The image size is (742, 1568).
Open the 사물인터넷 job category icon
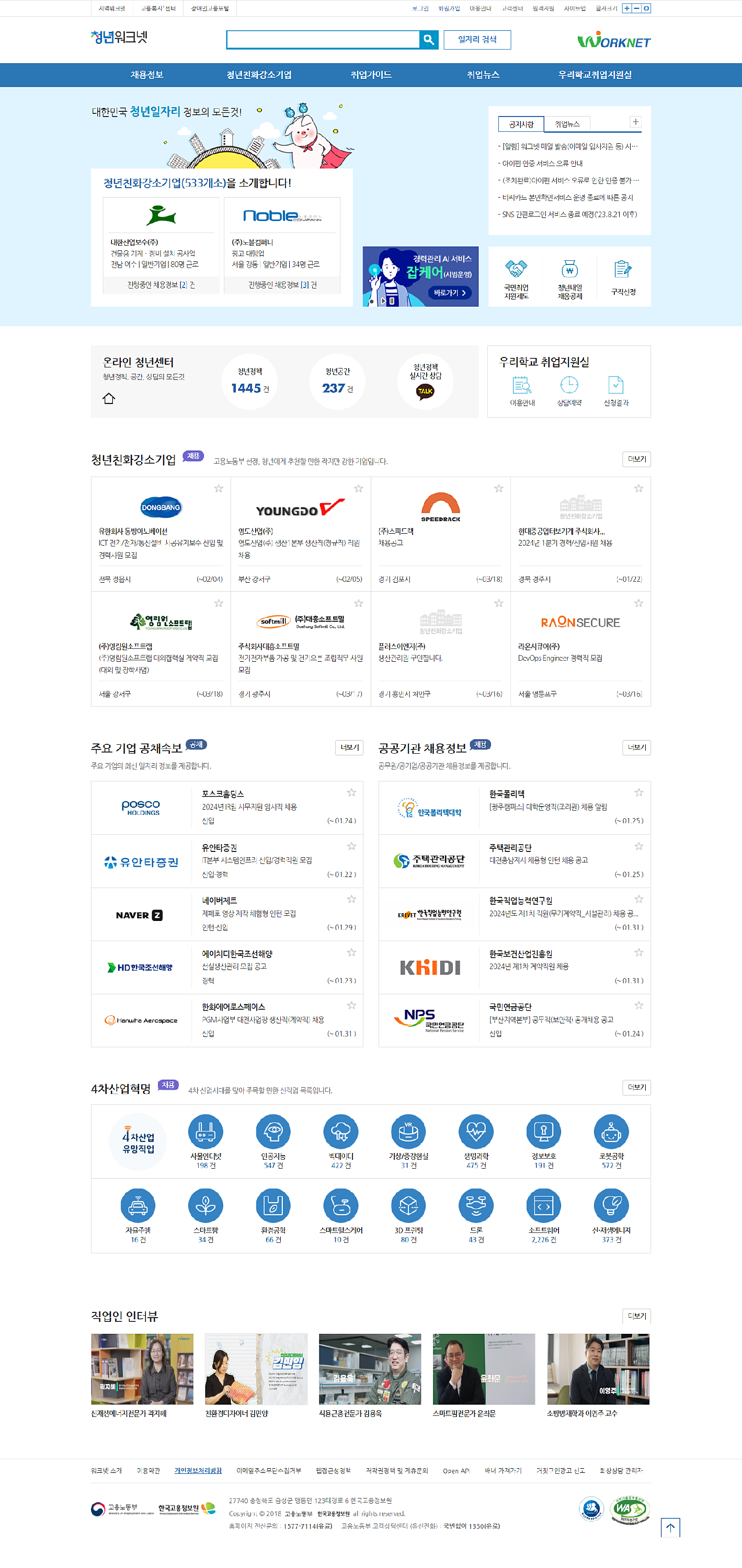point(206,1132)
